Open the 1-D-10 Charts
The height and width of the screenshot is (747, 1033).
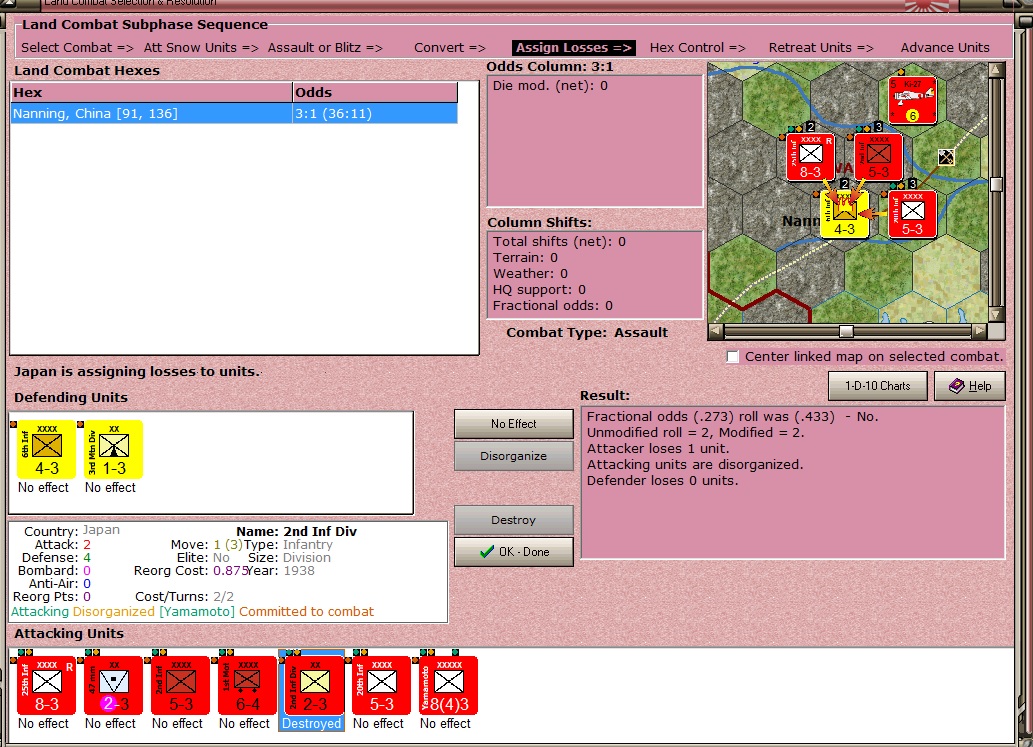(878, 386)
